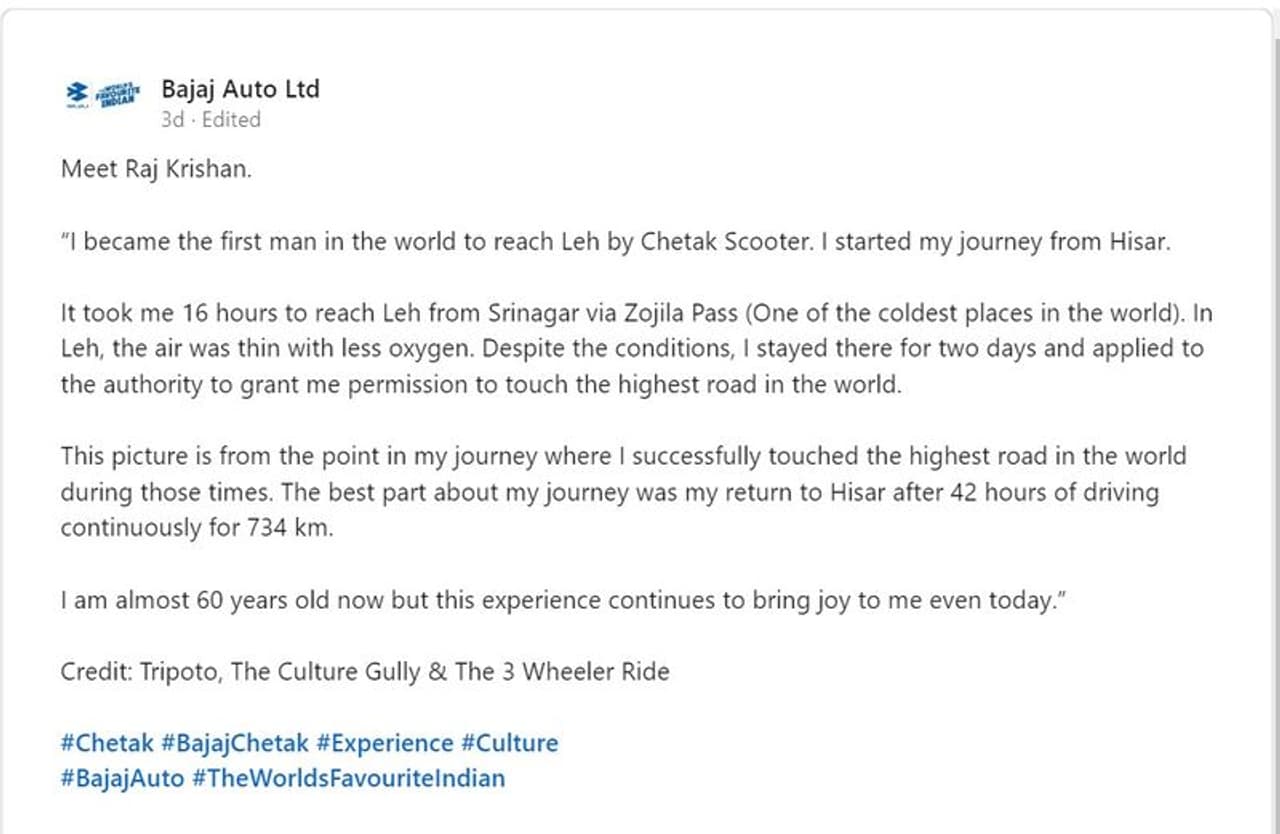Open the #BajajAuto hashtag
The image size is (1280, 834).
tap(122, 777)
